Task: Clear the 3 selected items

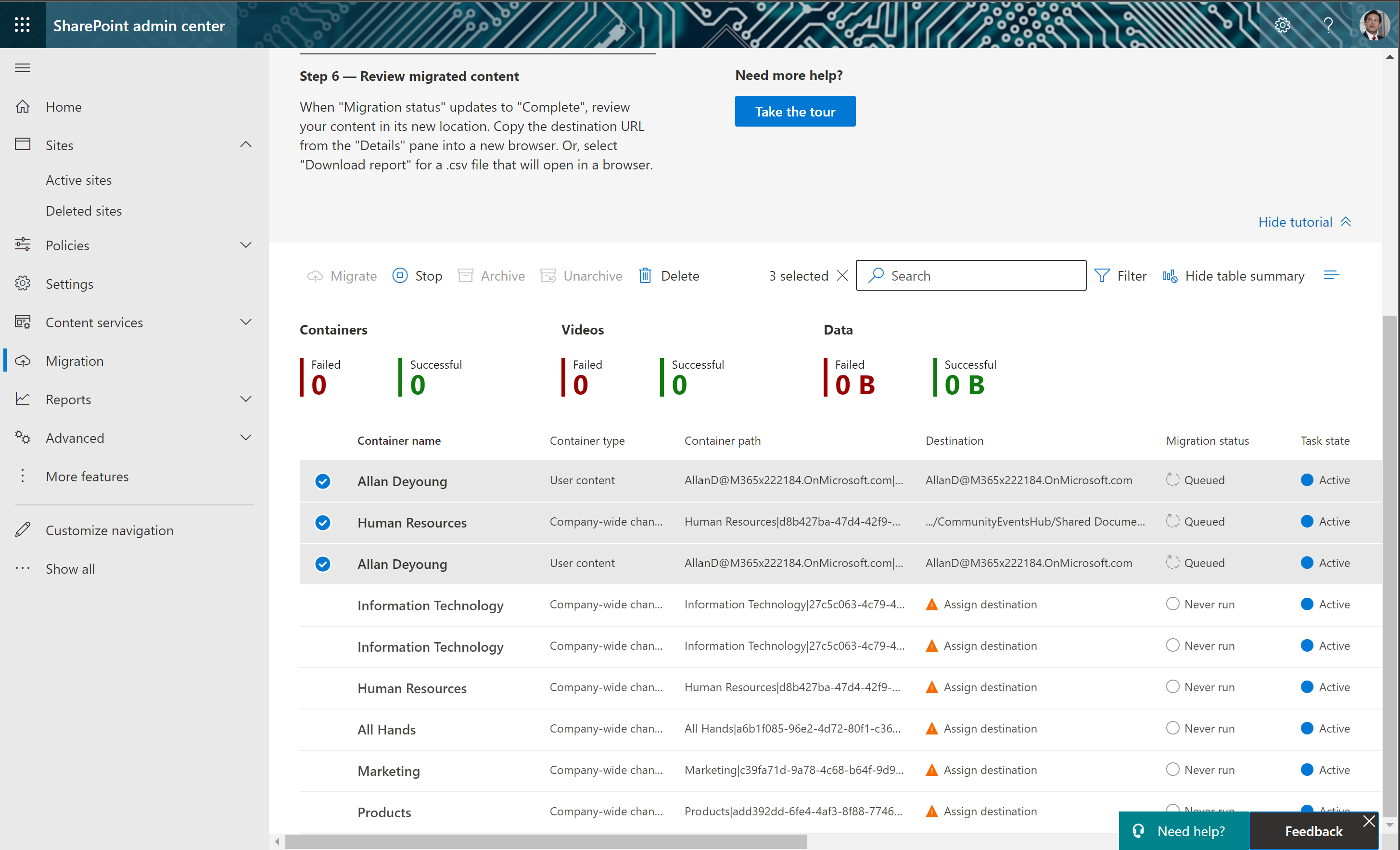Action: (842, 276)
